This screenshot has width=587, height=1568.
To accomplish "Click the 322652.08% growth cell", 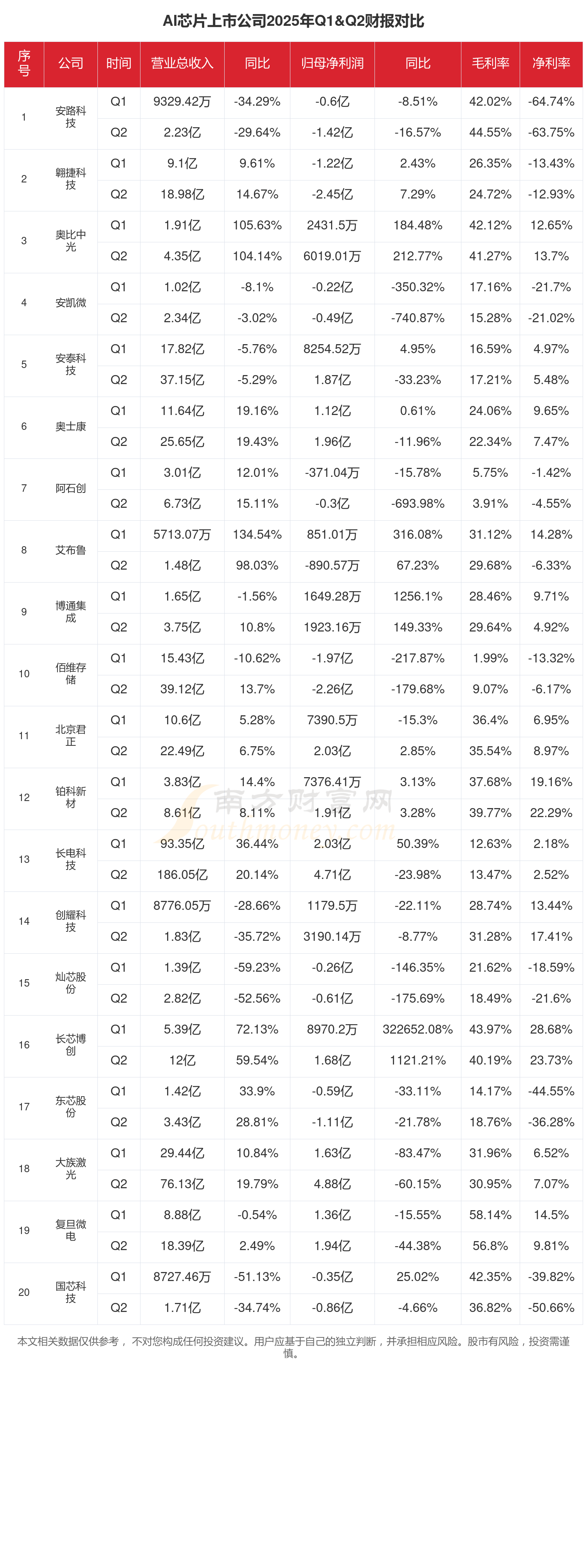I will (417, 1029).
